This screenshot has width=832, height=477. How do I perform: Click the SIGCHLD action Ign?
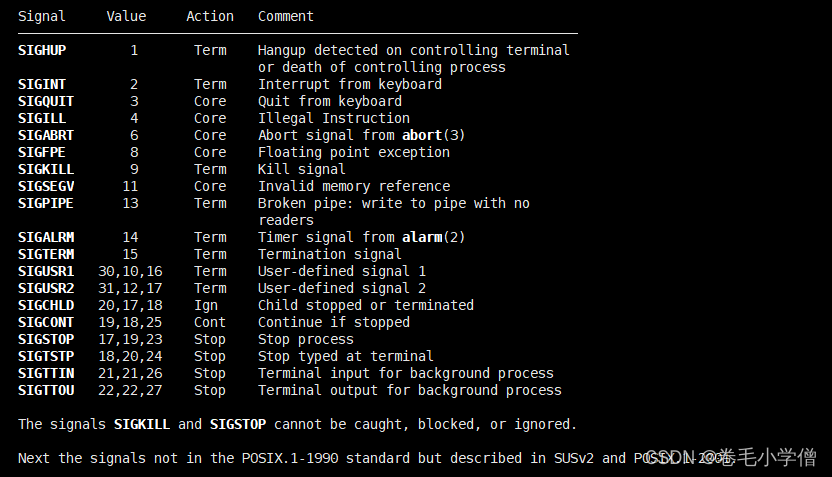point(206,306)
